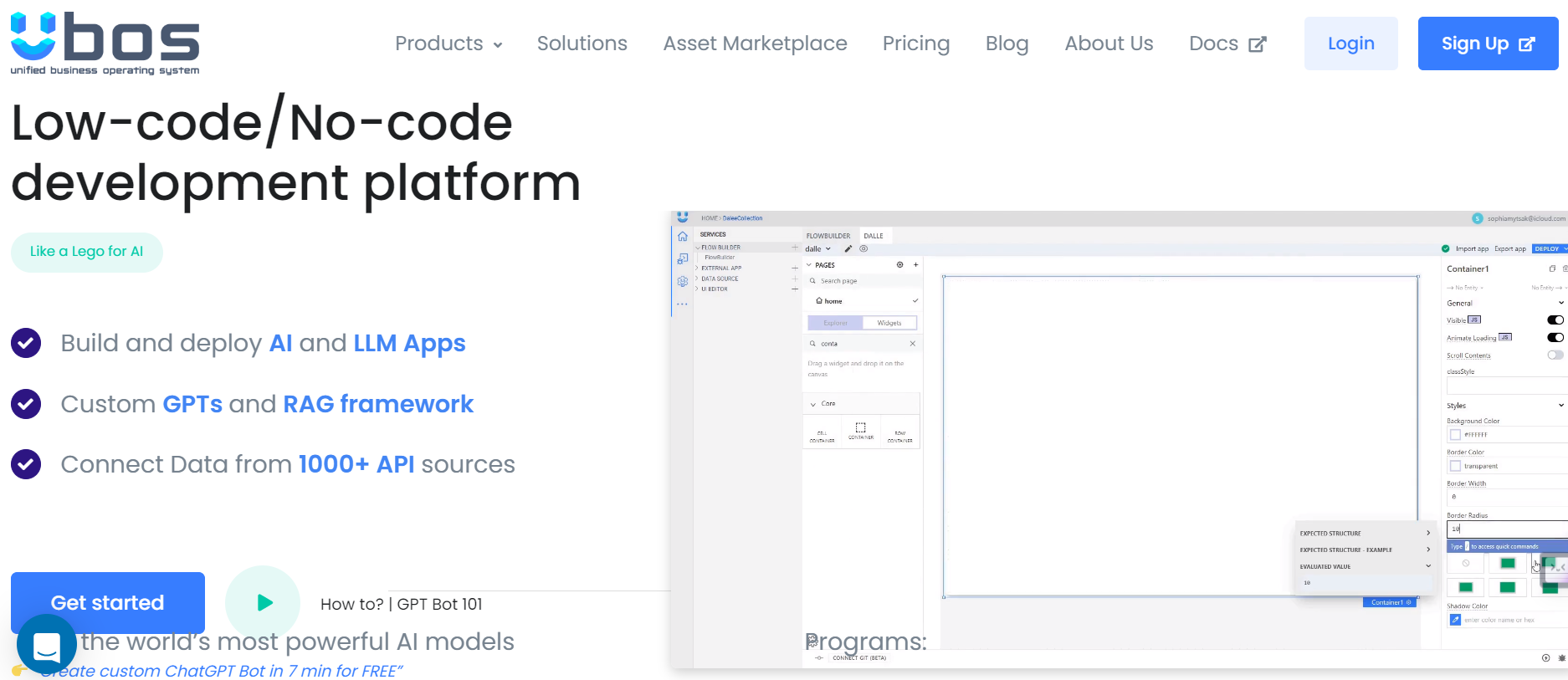Toggle the Visible switch

[1555, 320]
